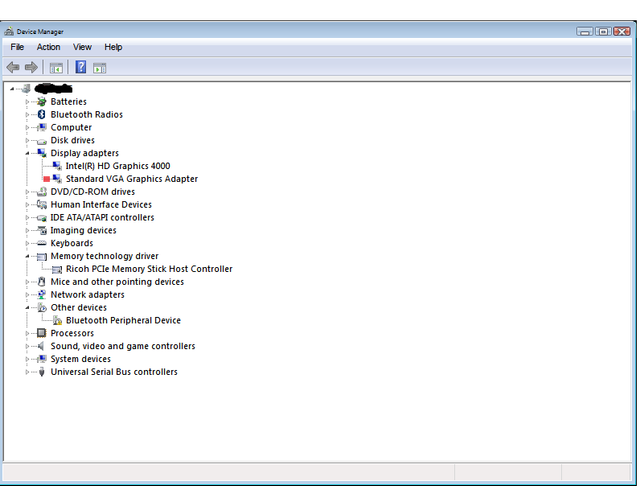Click the Sound, video and game controllers icon
Screen dimensions: 640x486
[41, 346]
